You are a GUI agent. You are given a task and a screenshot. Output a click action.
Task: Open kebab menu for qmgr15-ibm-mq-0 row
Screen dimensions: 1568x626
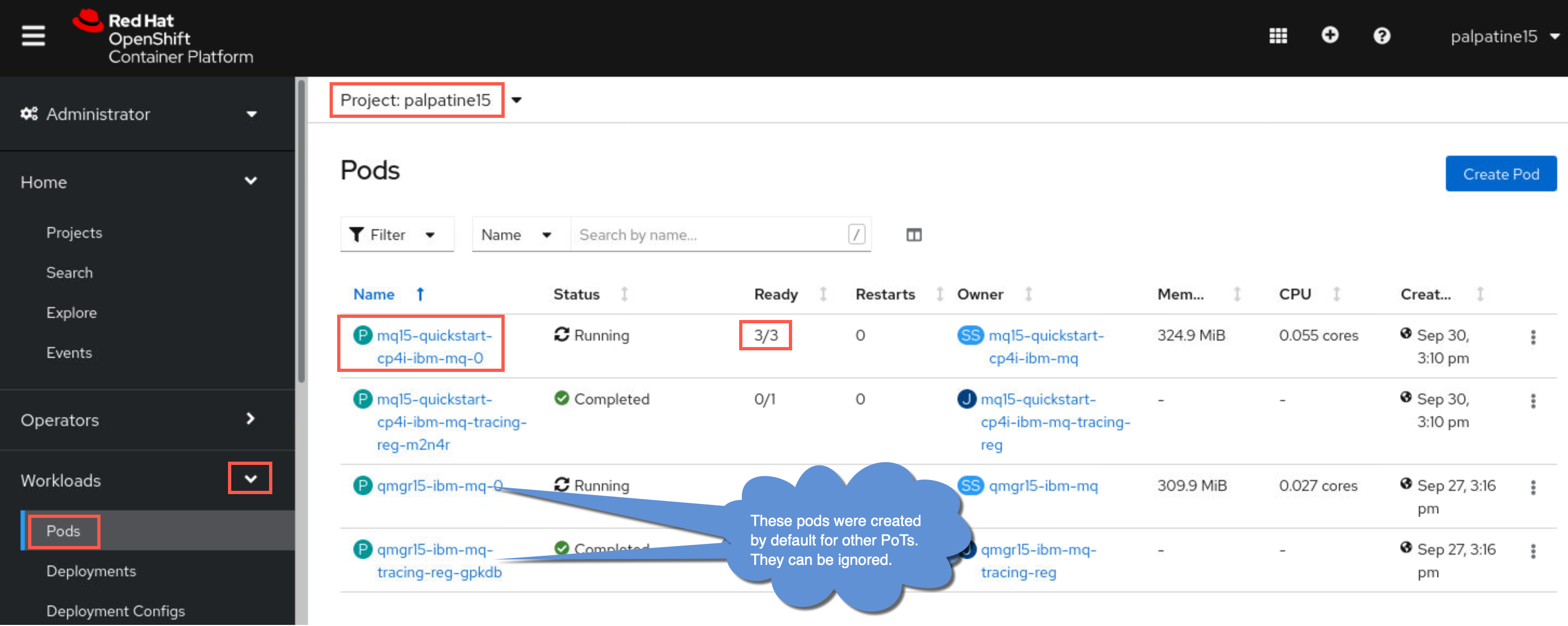tap(1533, 487)
